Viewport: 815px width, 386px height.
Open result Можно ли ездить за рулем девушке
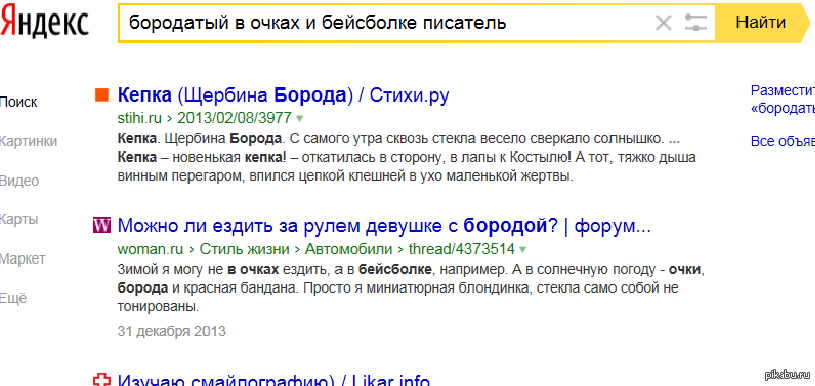(x=384, y=226)
